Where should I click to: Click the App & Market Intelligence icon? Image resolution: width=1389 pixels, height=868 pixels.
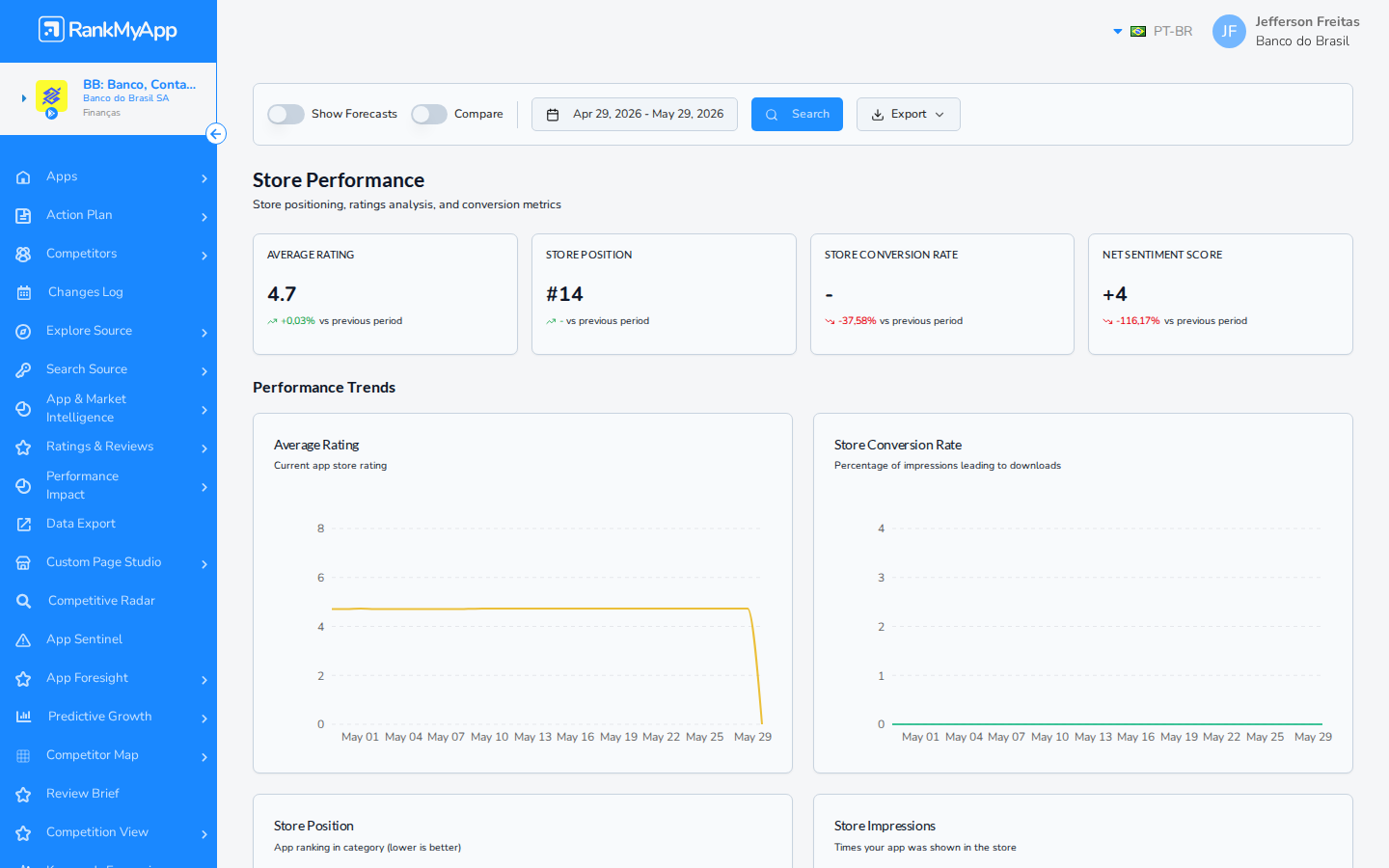pos(23,409)
